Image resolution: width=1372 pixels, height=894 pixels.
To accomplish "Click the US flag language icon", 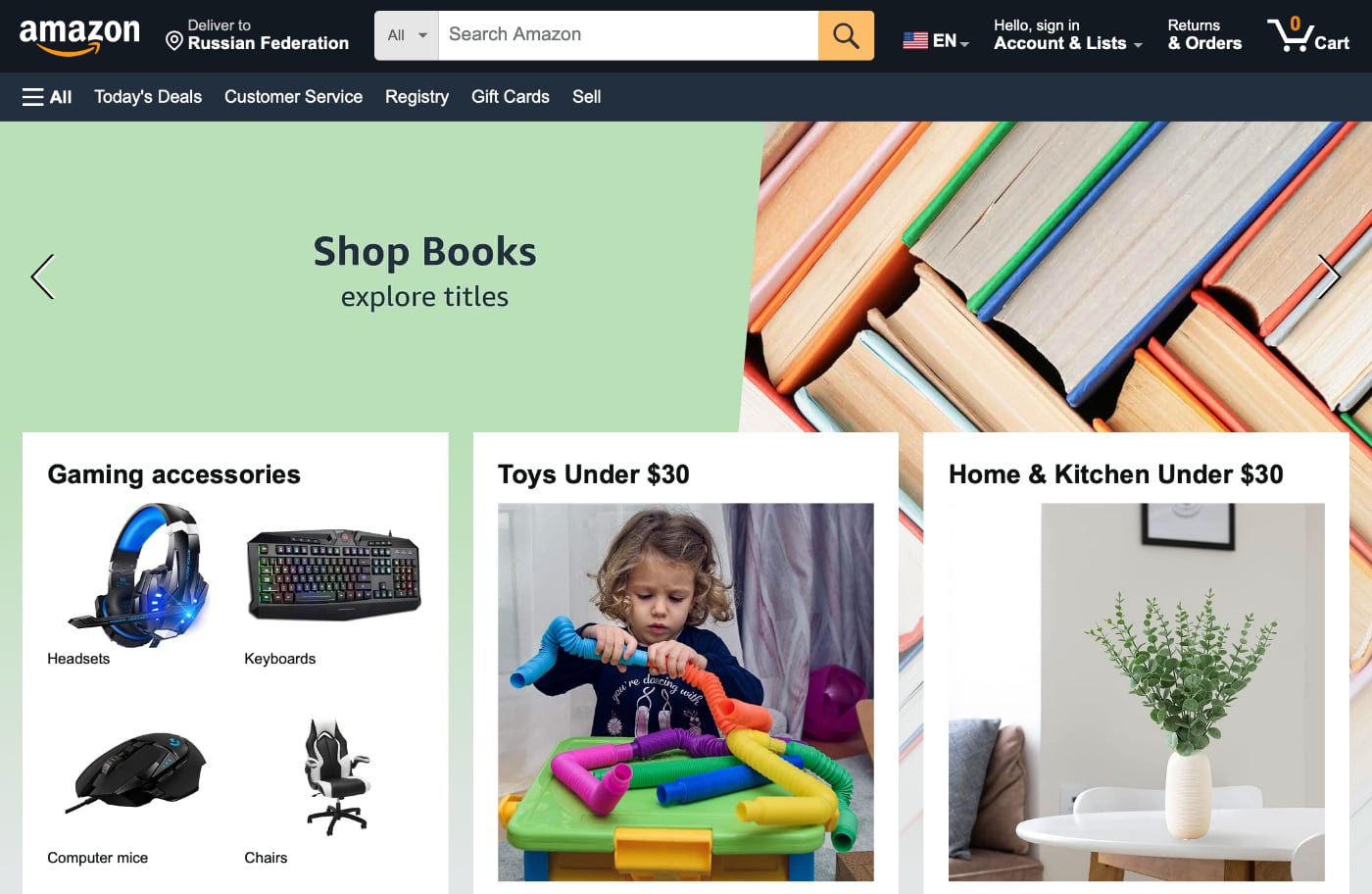I will point(915,40).
